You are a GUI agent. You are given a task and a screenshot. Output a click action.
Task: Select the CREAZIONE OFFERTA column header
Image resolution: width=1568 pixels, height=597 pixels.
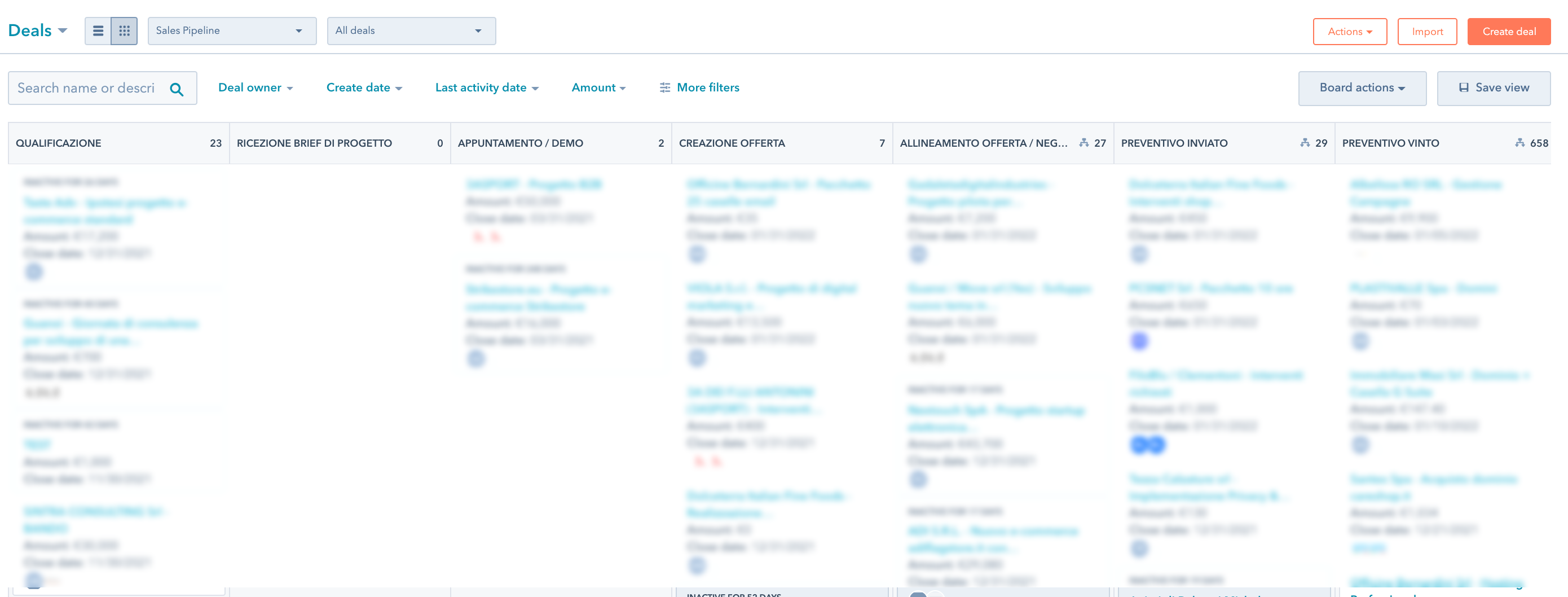pyautogui.click(x=782, y=143)
